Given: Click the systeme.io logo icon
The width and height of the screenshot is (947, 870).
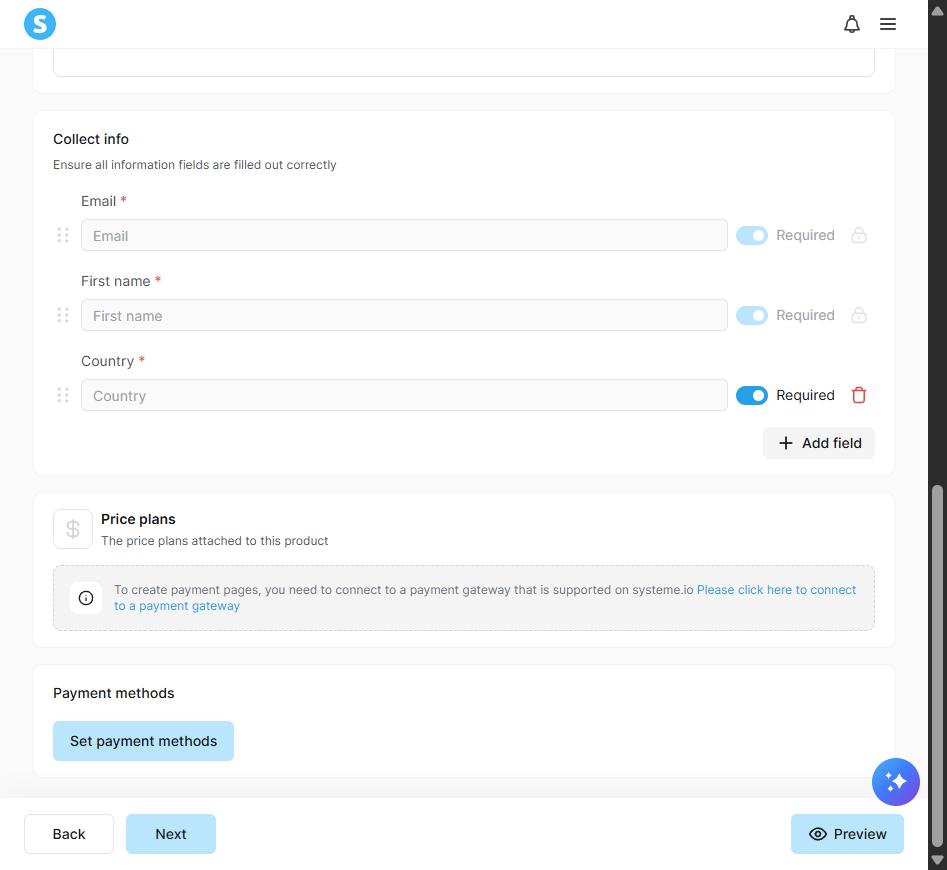Looking at the screenshot, I should pos(40,24).
